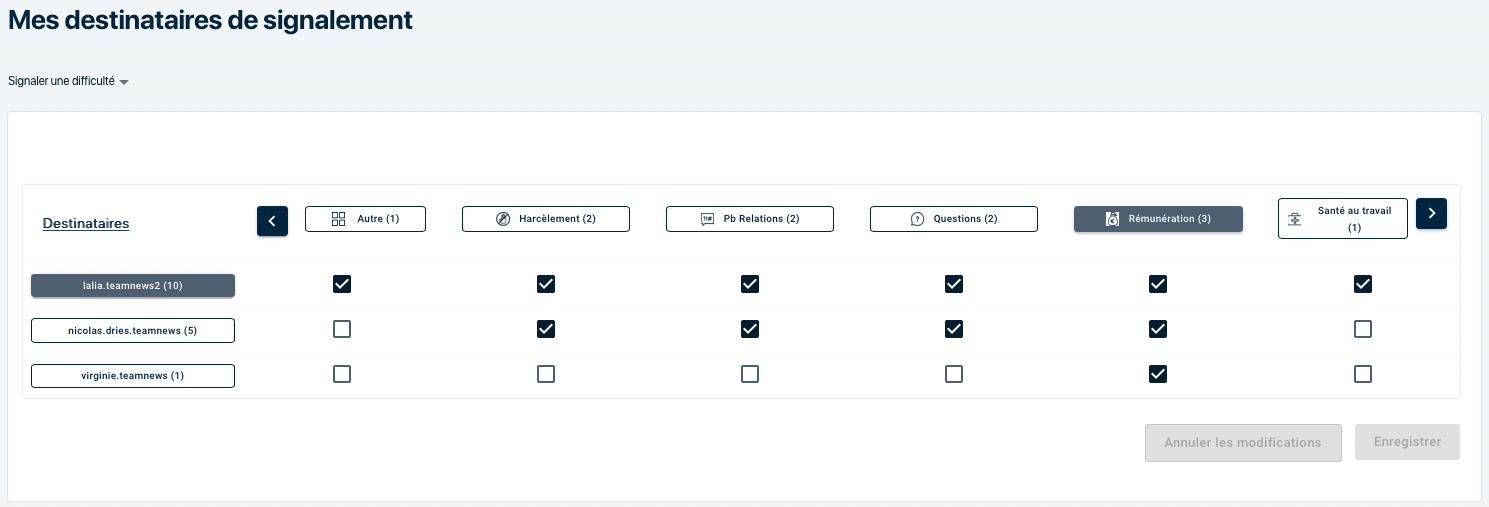Uncheck Questions for nicolas.dries.teamnews
The height and width of the screenshot is (507, 1489).
coord(954,329)
